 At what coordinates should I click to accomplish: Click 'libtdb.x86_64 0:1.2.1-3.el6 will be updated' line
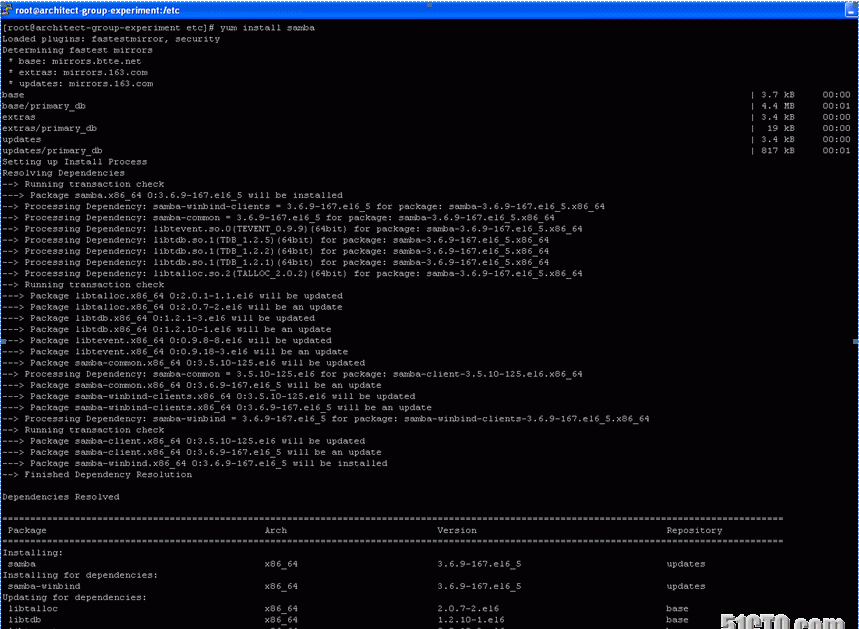(159, 318)
